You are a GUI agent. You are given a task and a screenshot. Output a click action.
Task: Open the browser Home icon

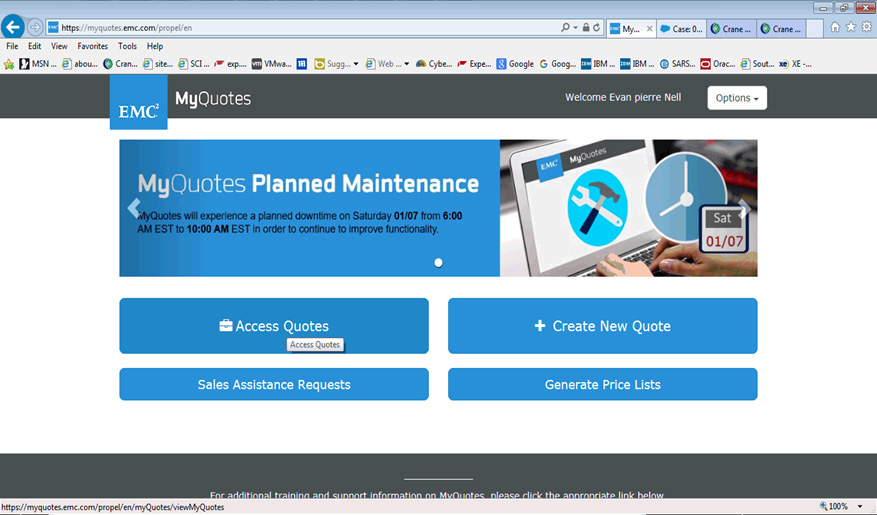point(834,27)
